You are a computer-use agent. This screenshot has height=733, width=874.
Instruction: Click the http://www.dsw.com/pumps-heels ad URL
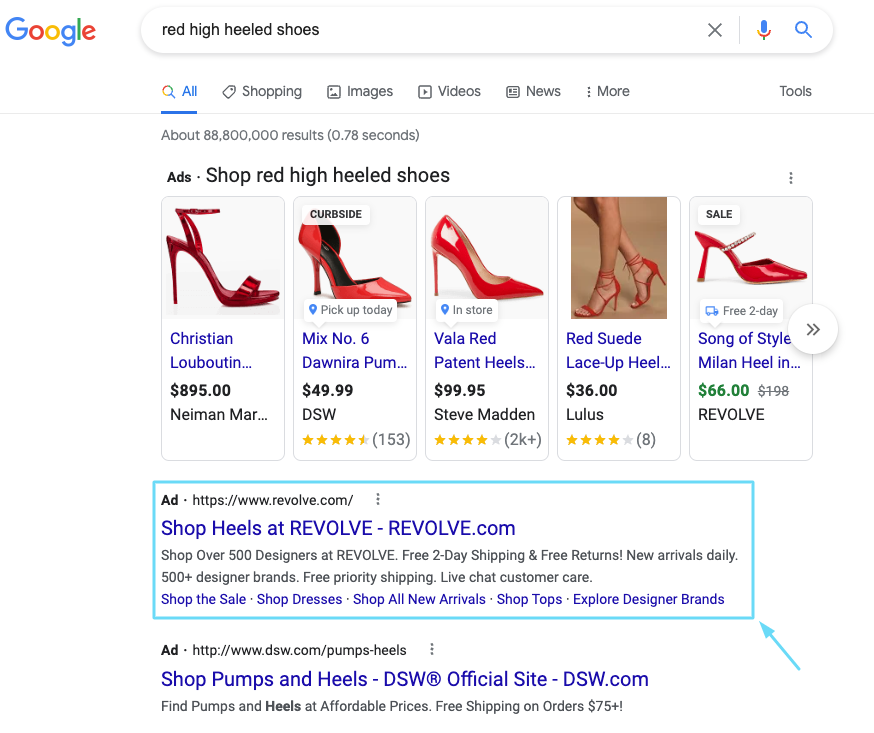point(299,651)
